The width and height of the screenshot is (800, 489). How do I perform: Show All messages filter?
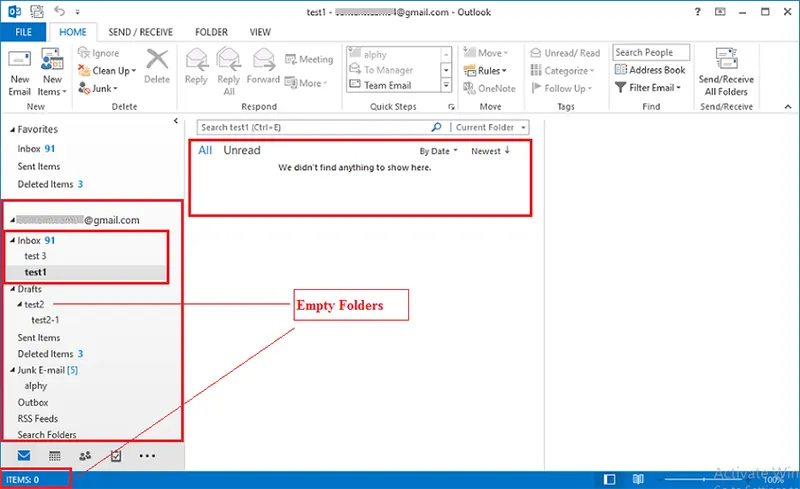point(205,150)
